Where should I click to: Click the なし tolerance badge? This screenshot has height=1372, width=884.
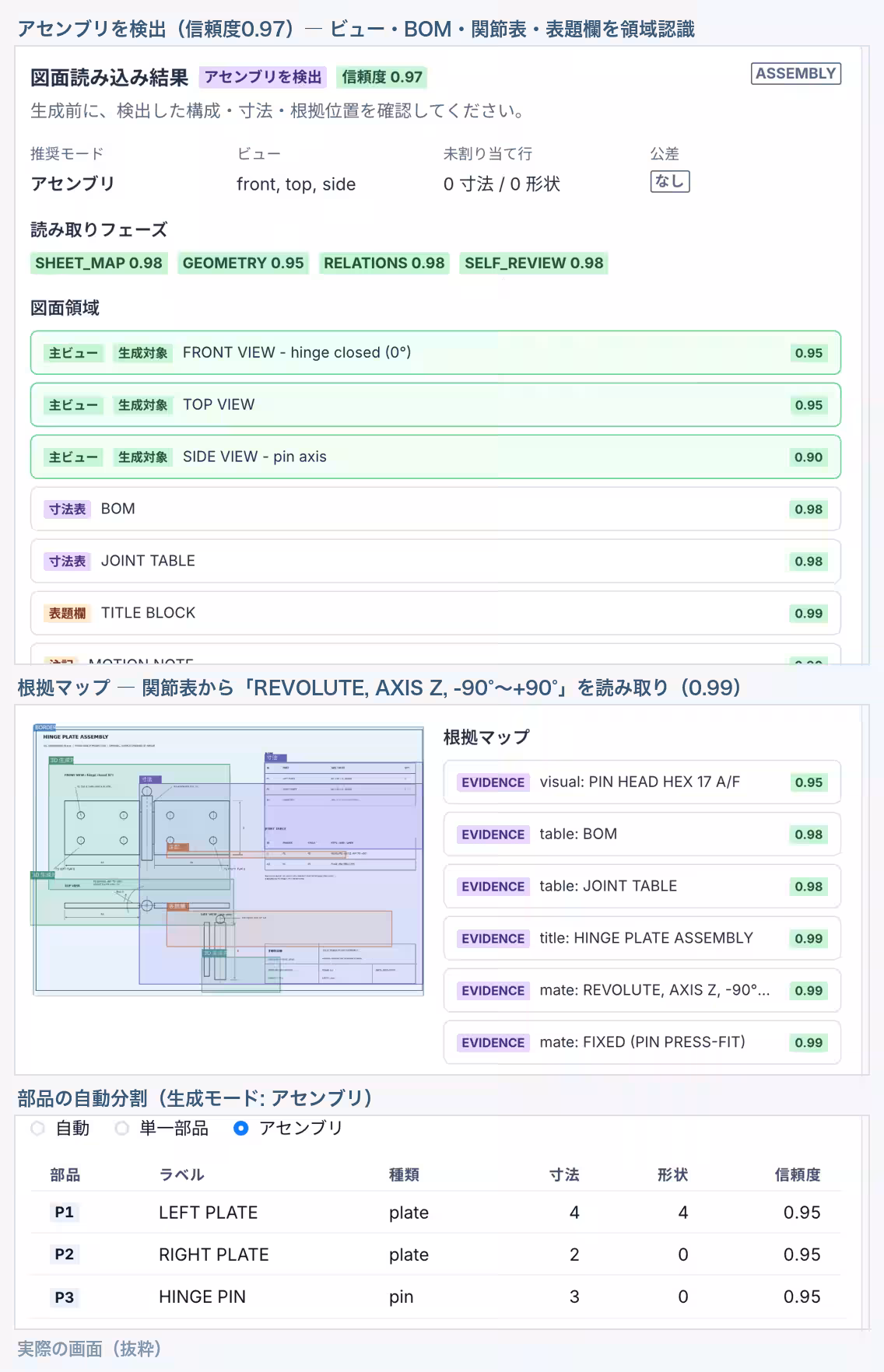click(669, 182)
